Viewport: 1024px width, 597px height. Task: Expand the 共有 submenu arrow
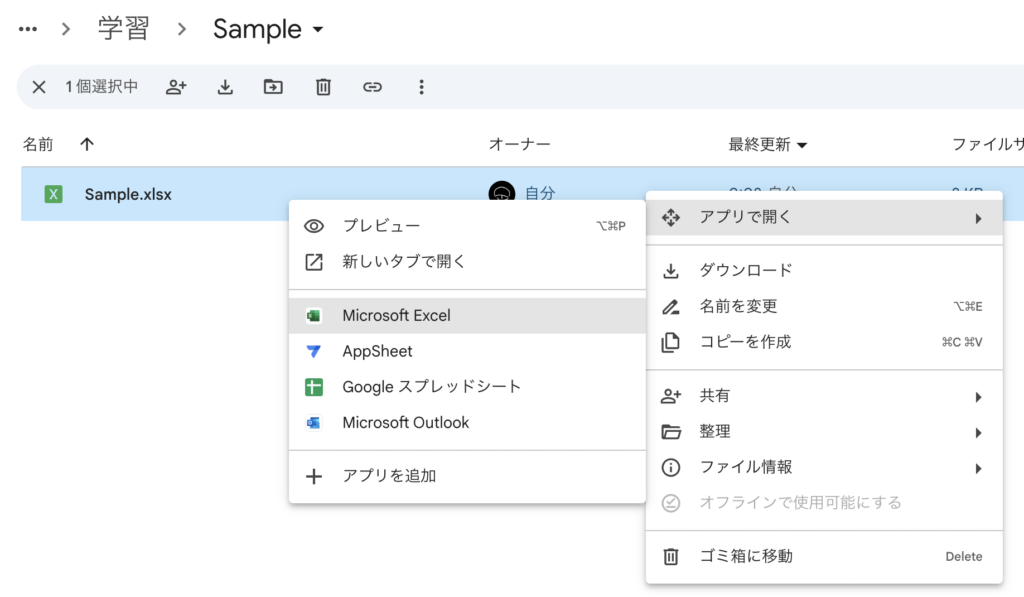[x=978, y=396]
